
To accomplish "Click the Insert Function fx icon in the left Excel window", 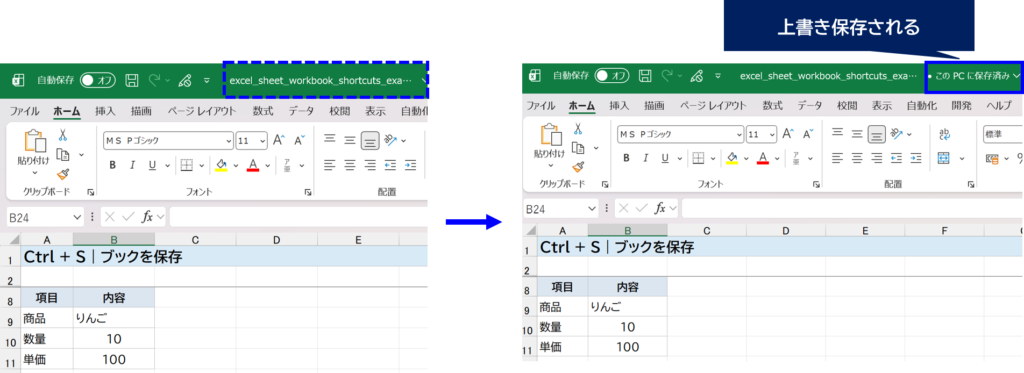I will click(x=148, y=216).
